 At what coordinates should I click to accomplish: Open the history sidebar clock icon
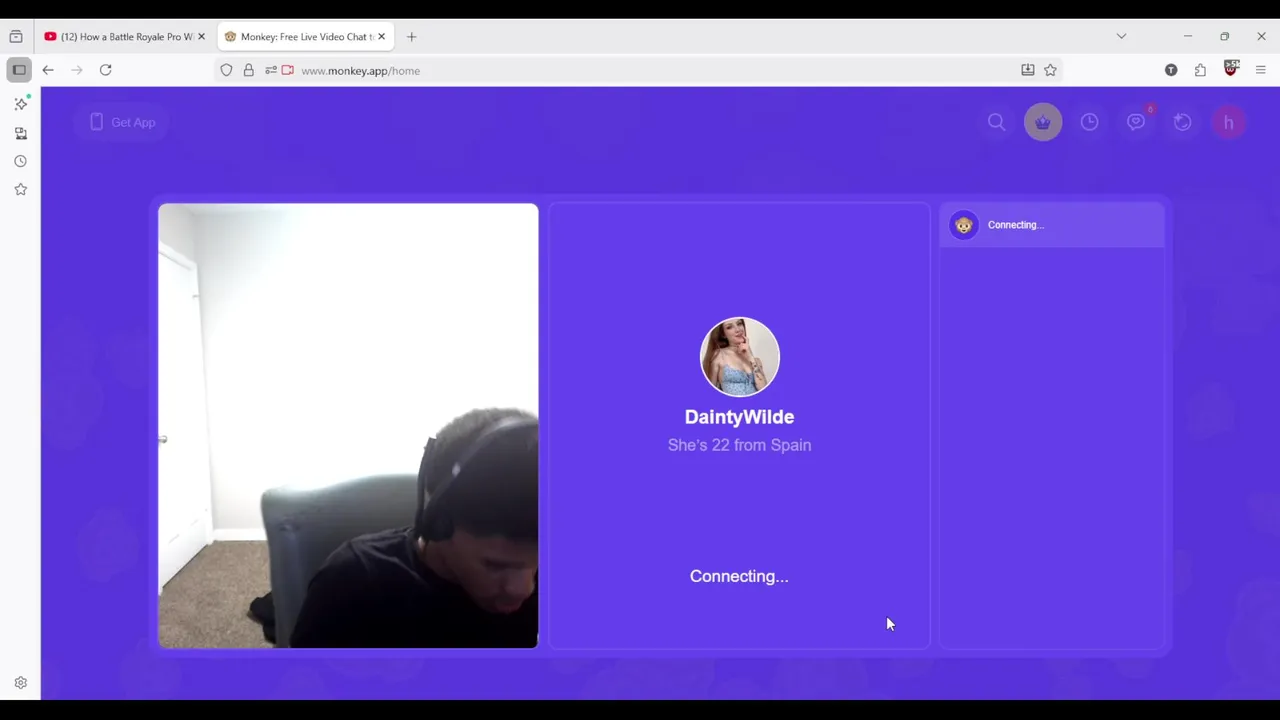[x=21, y=161]
